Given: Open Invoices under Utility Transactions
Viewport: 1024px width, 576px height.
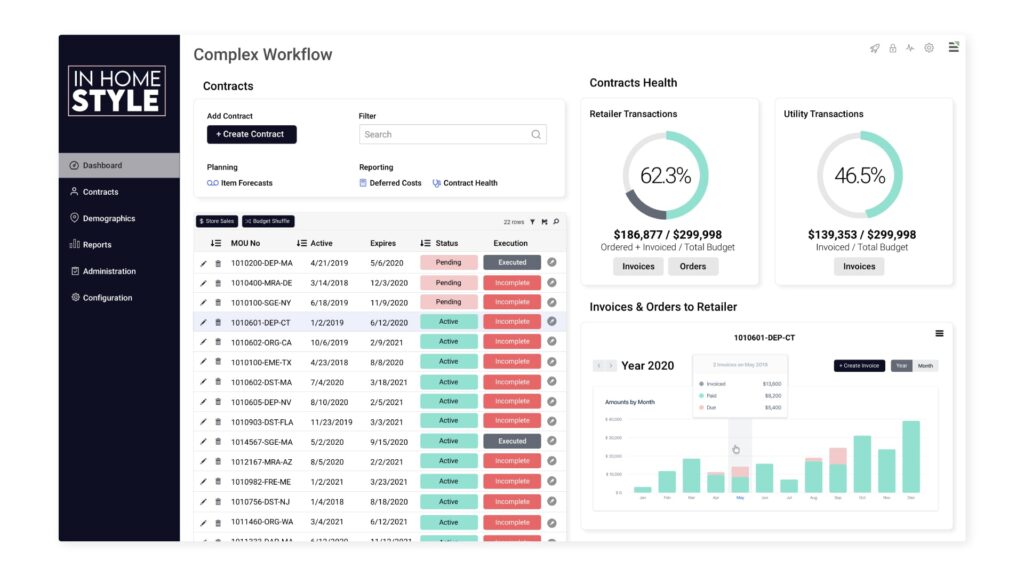Looking at the screenshot, I should tap(859, 266).
